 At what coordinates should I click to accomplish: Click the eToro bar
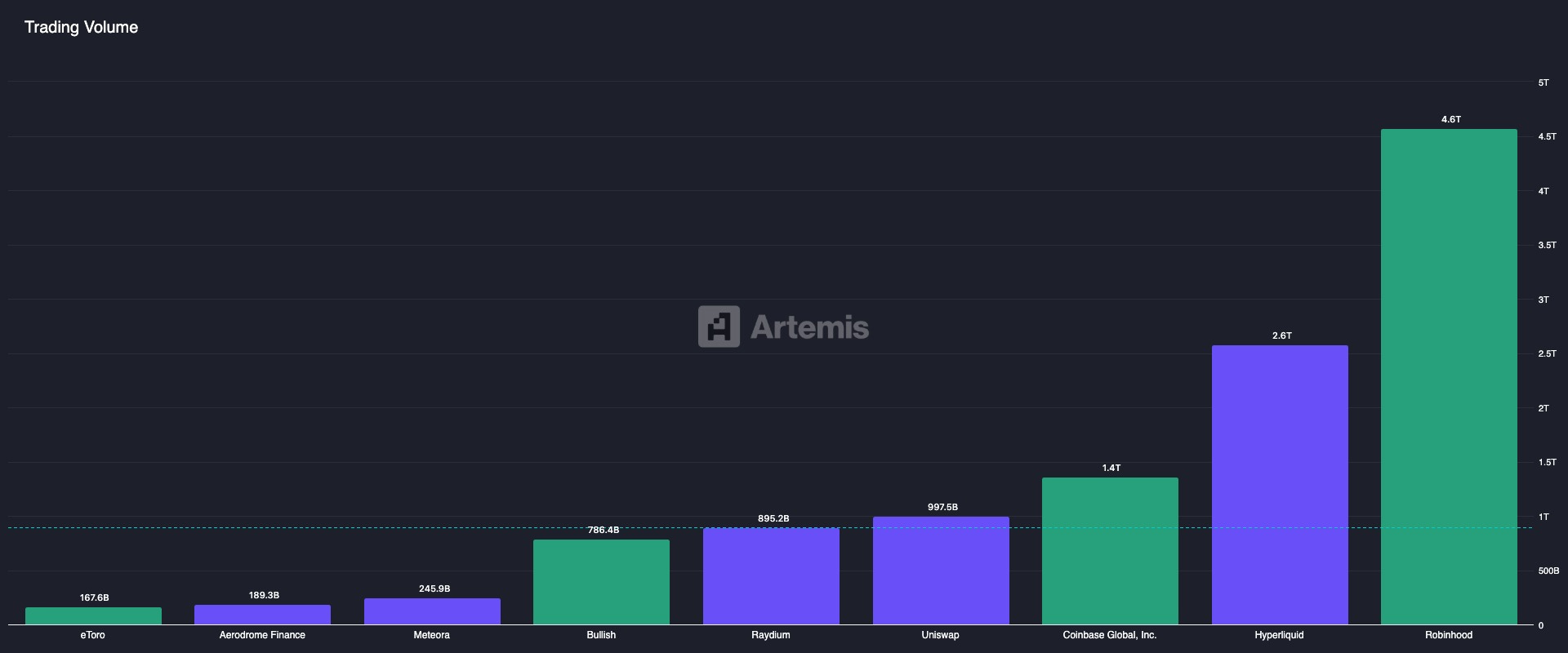point(93,616)
